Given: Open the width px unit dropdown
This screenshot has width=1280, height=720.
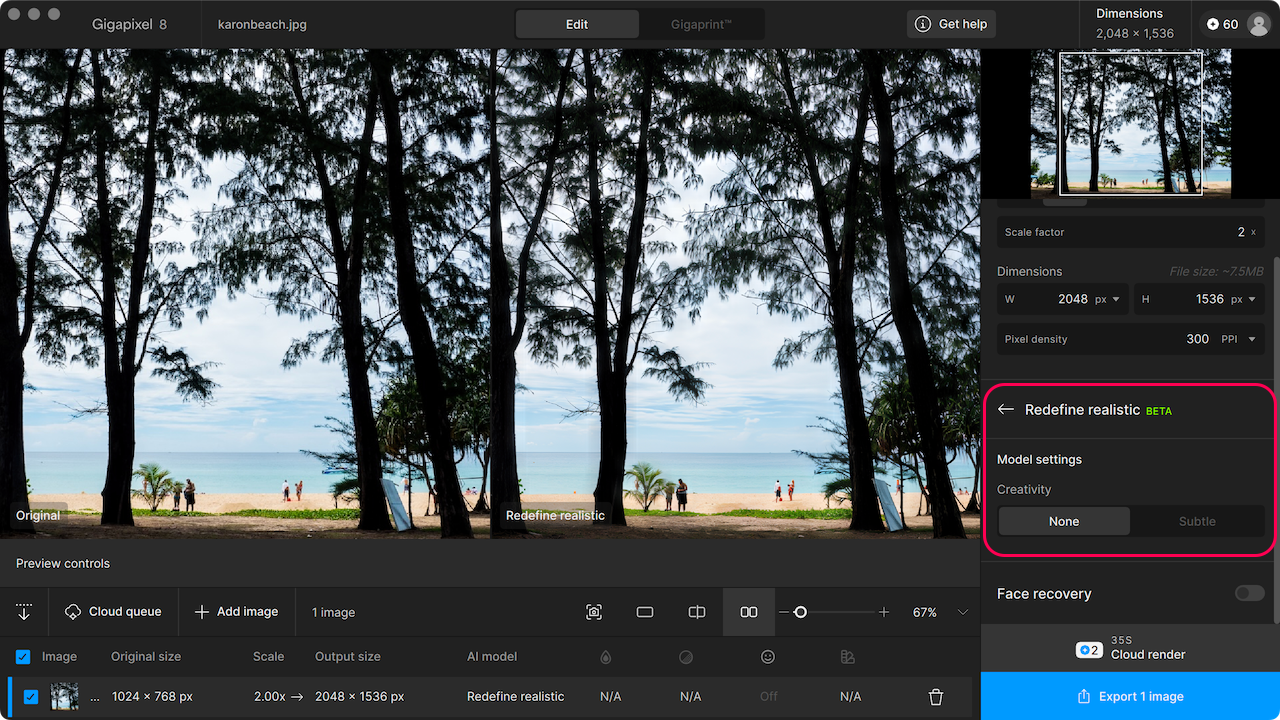Looking at the screenshot, I should coord(1107,299).
